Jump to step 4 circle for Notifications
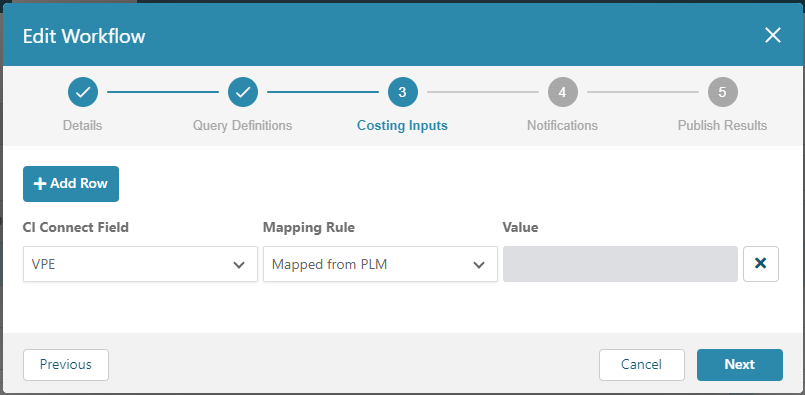The height and width of the screenshot is (395, 805). pyautogui.click(x=563, y=92)
